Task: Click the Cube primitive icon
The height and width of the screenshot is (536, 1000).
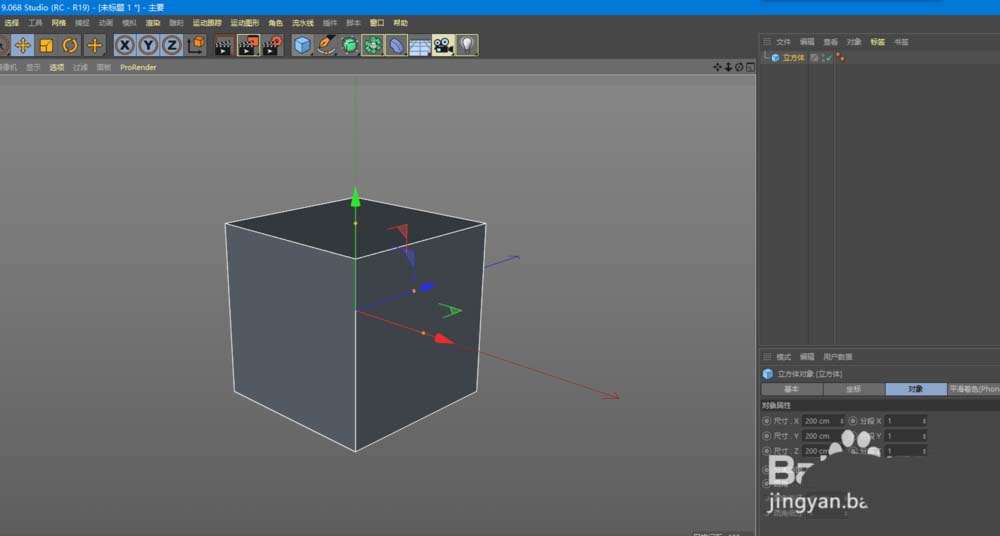Action: tap(302, 45)
